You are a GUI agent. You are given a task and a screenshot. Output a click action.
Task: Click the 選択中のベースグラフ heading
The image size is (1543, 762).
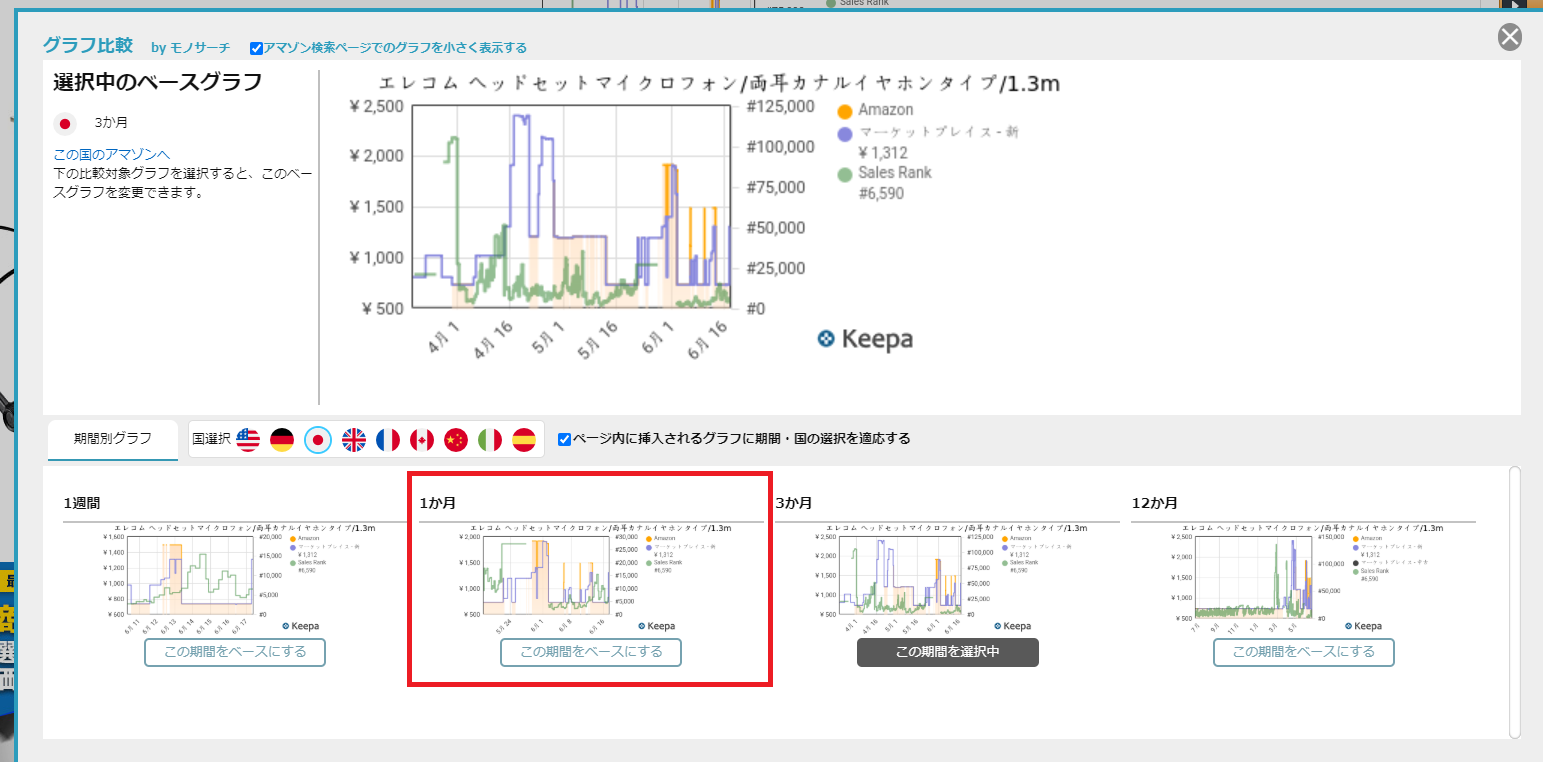point(157,82)
